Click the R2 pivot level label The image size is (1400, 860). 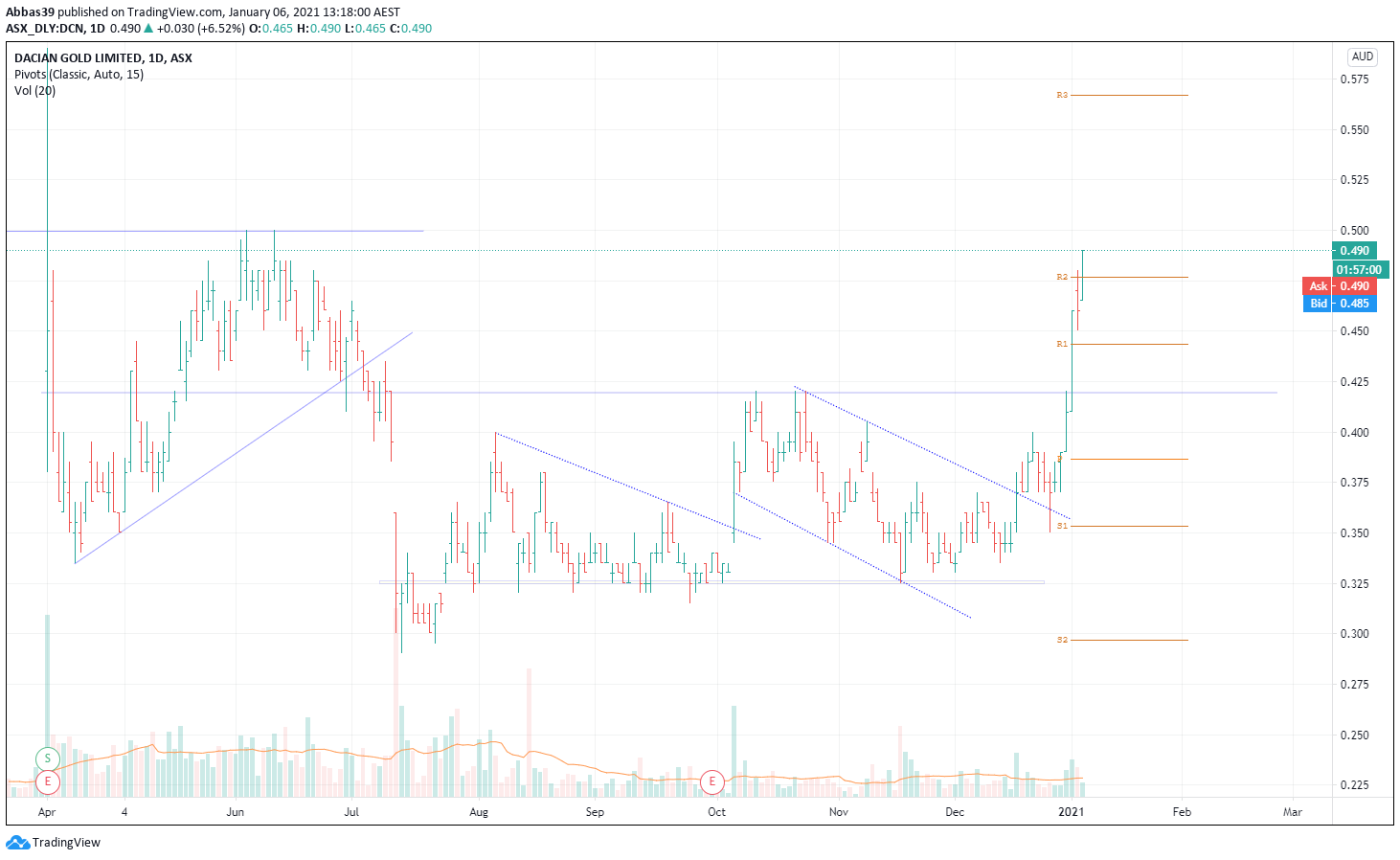pyautogui.click(x=1062, y=277)
